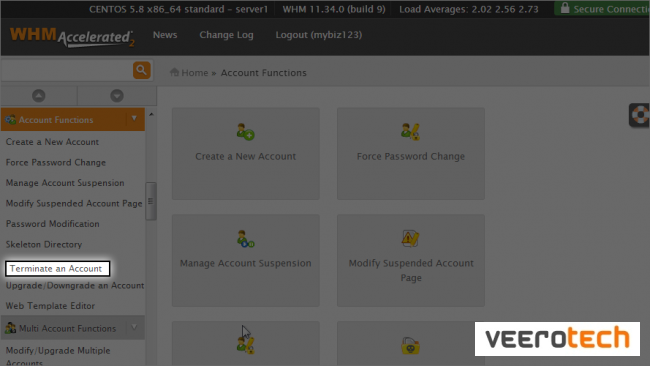Click the sidebar scroll-down circle arrow

[117, 96]
